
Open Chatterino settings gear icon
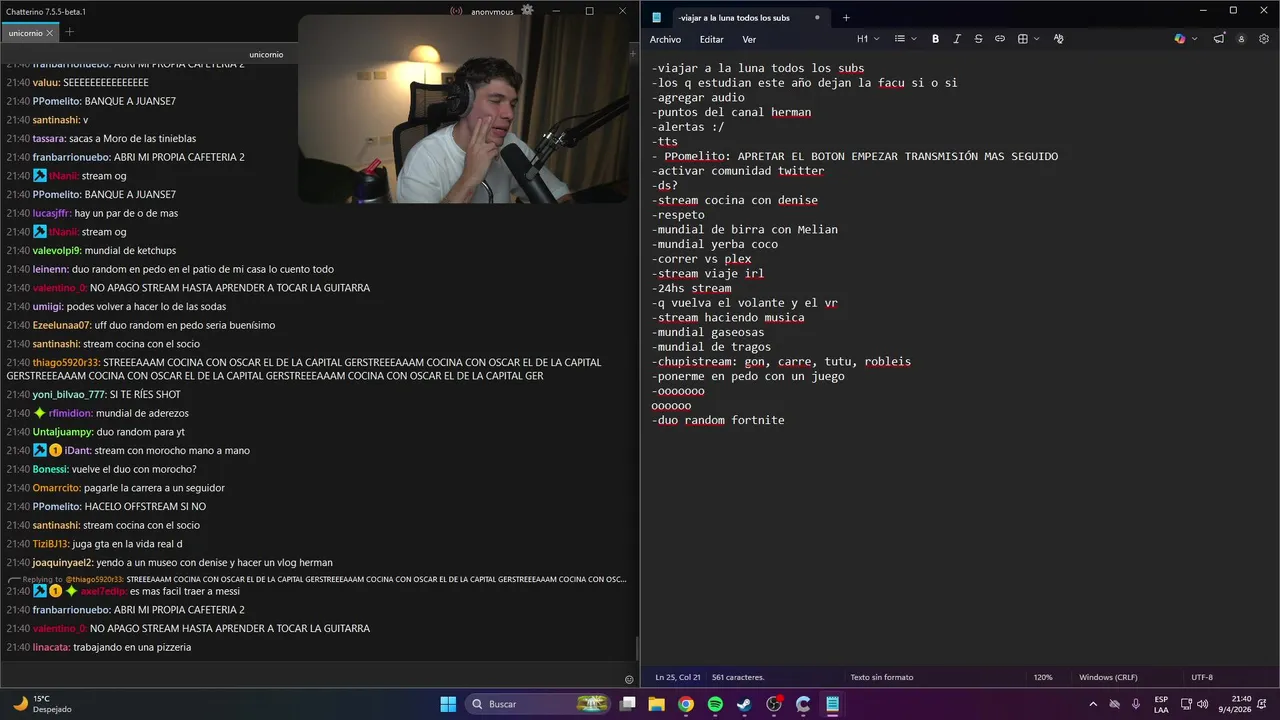(527, 10)
